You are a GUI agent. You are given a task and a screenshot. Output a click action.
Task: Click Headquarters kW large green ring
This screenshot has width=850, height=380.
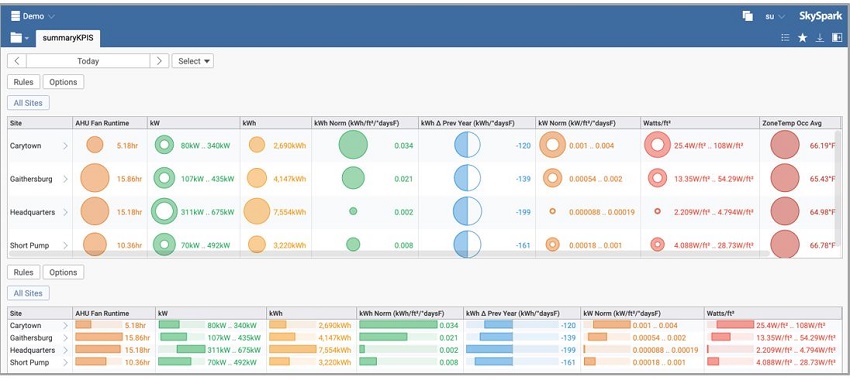164,211
